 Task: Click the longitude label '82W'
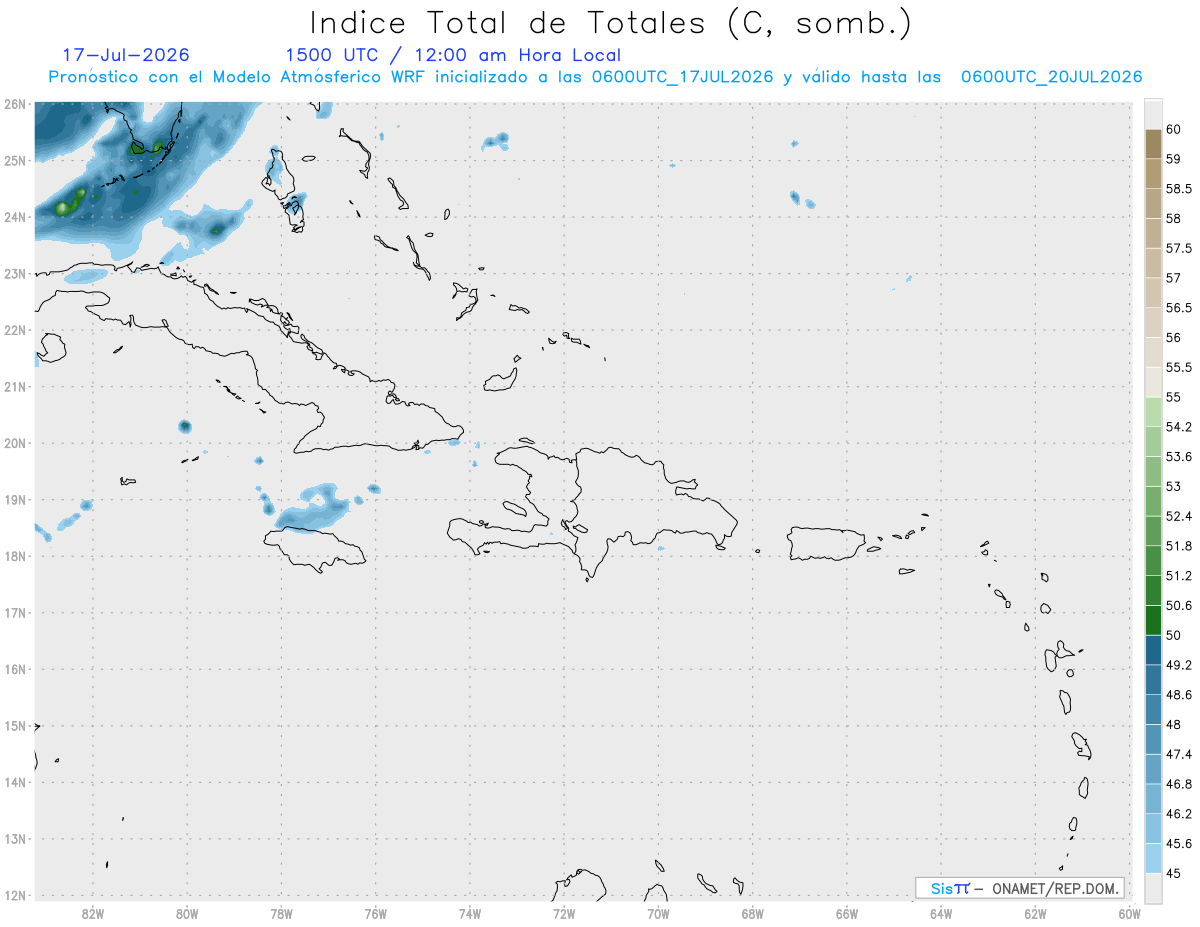tap(92, 913)
